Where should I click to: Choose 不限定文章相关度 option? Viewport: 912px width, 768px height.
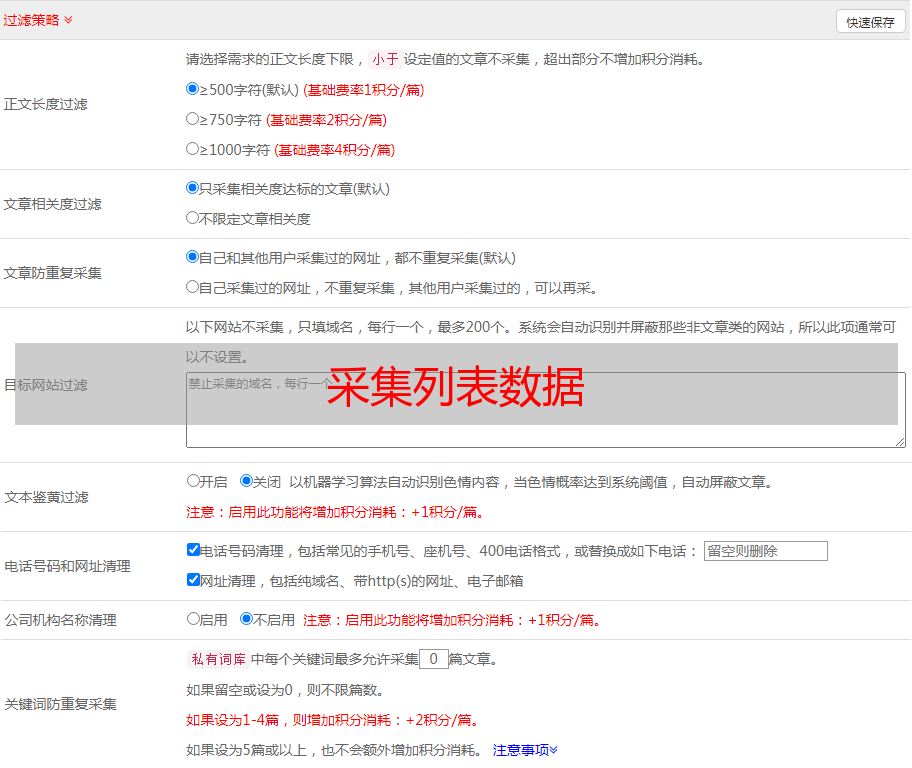tap(193, 218)
